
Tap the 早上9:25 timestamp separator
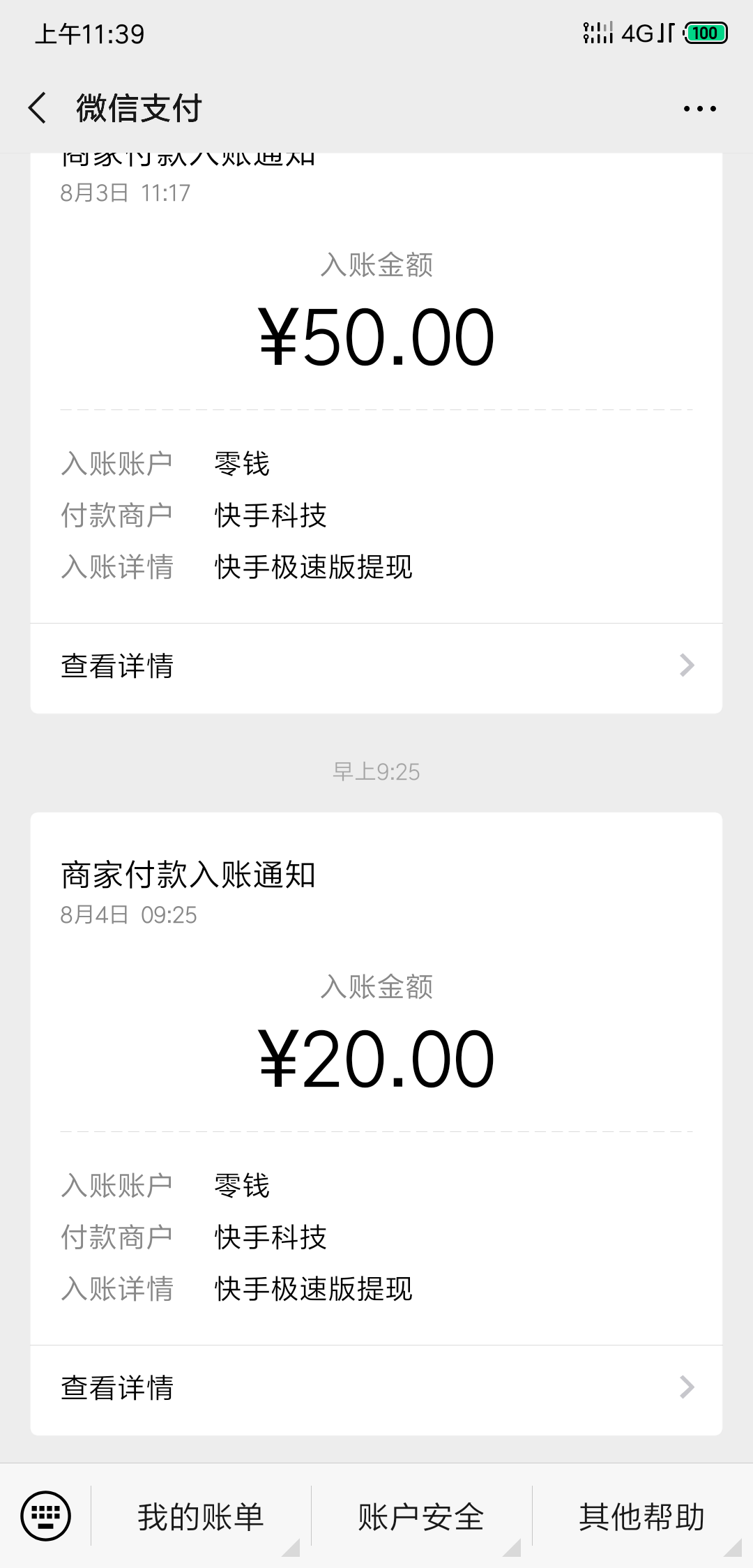376,771
